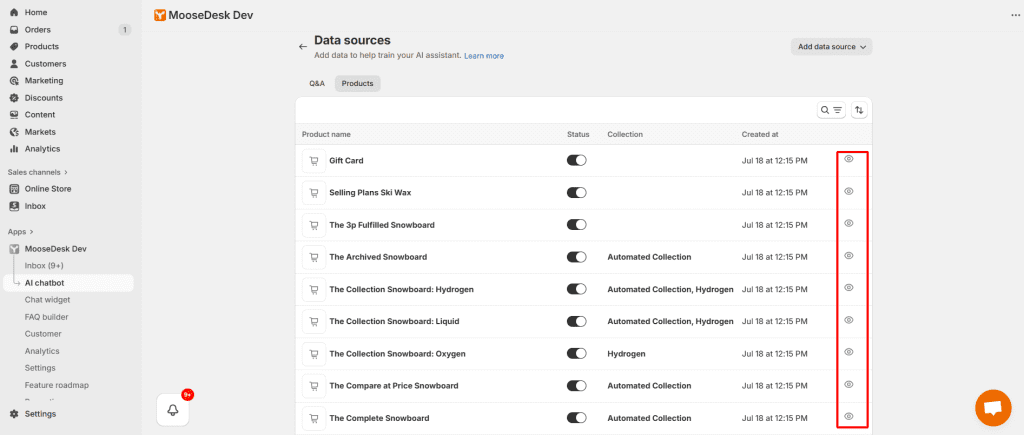The image size is (1024, 435).
Task: Toggle The Complete Snowboard status switch
Action: (577, 418)
